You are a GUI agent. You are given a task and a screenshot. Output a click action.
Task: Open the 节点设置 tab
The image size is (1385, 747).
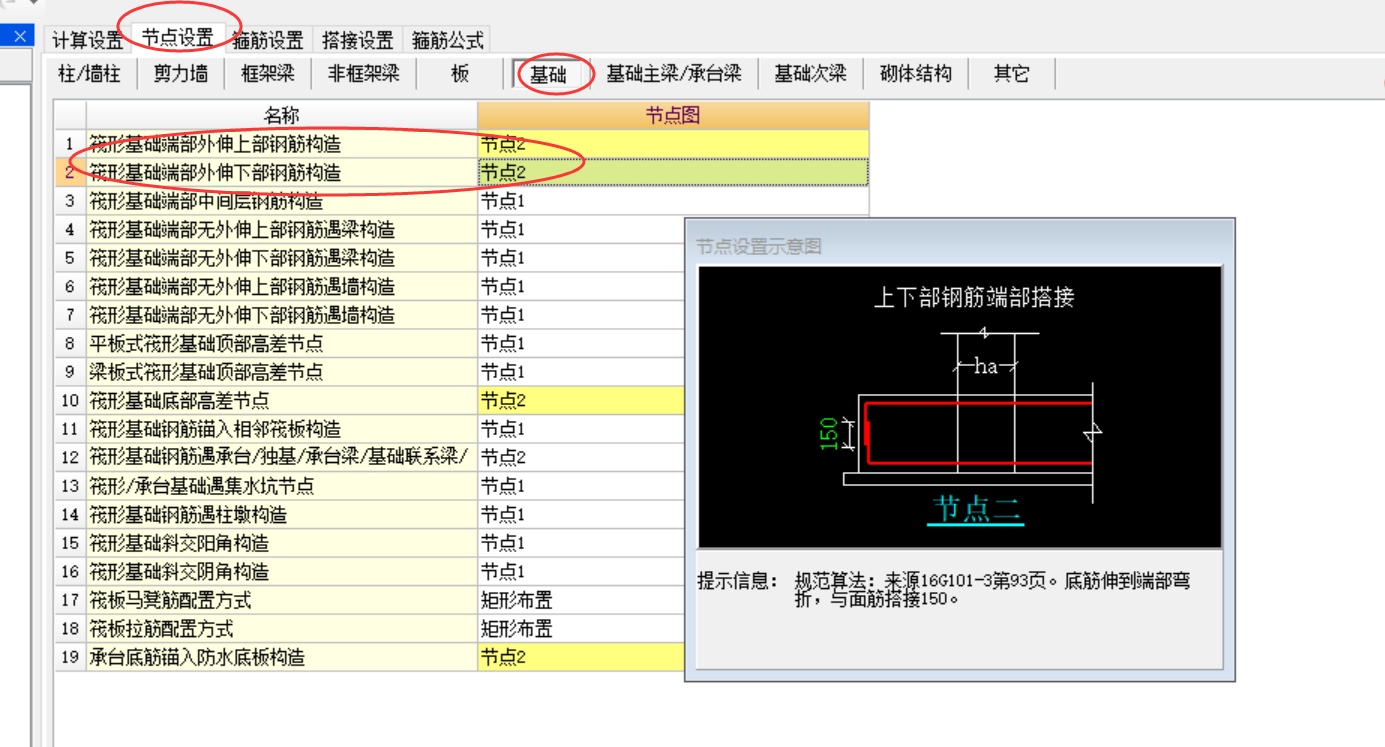point(177,38)
